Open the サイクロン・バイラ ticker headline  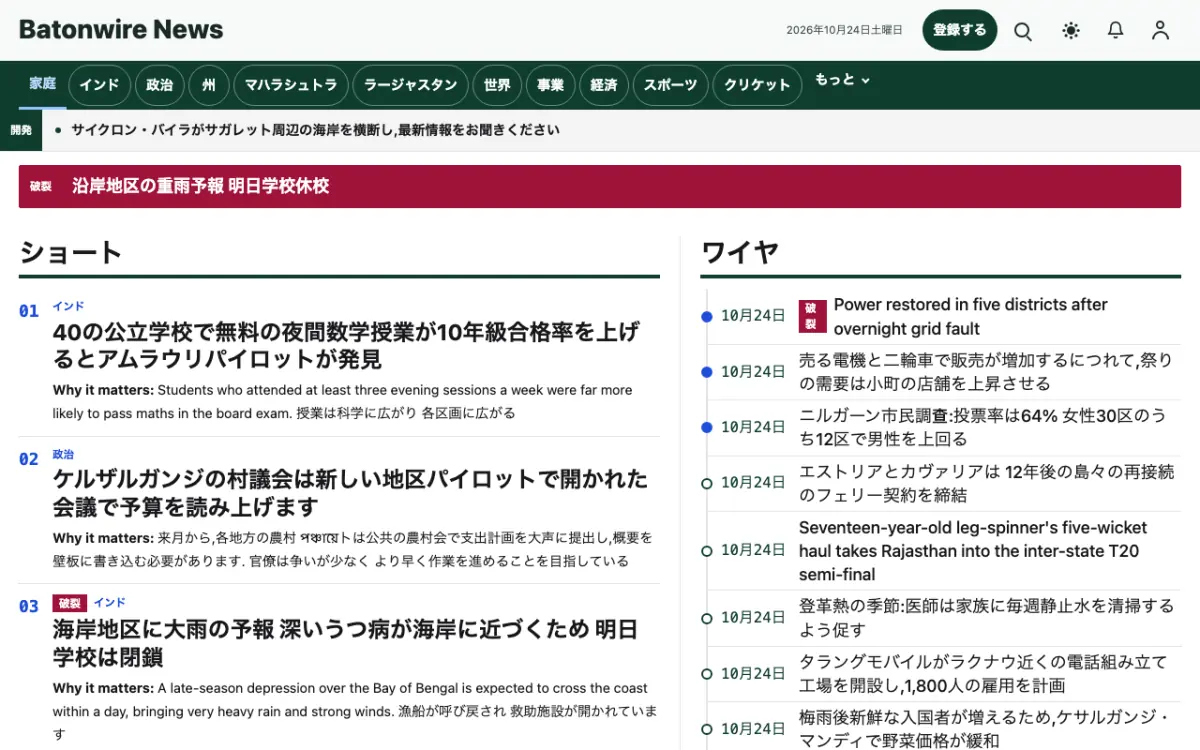[315, 130]
